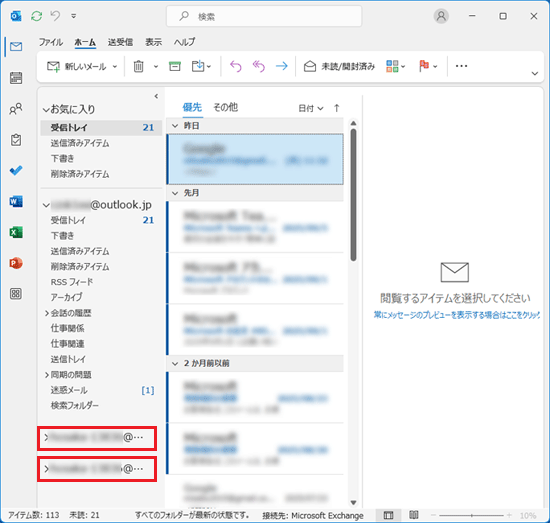
Task: Collapse the 2 か月前以前 group
Action: (x=175, y=363)
